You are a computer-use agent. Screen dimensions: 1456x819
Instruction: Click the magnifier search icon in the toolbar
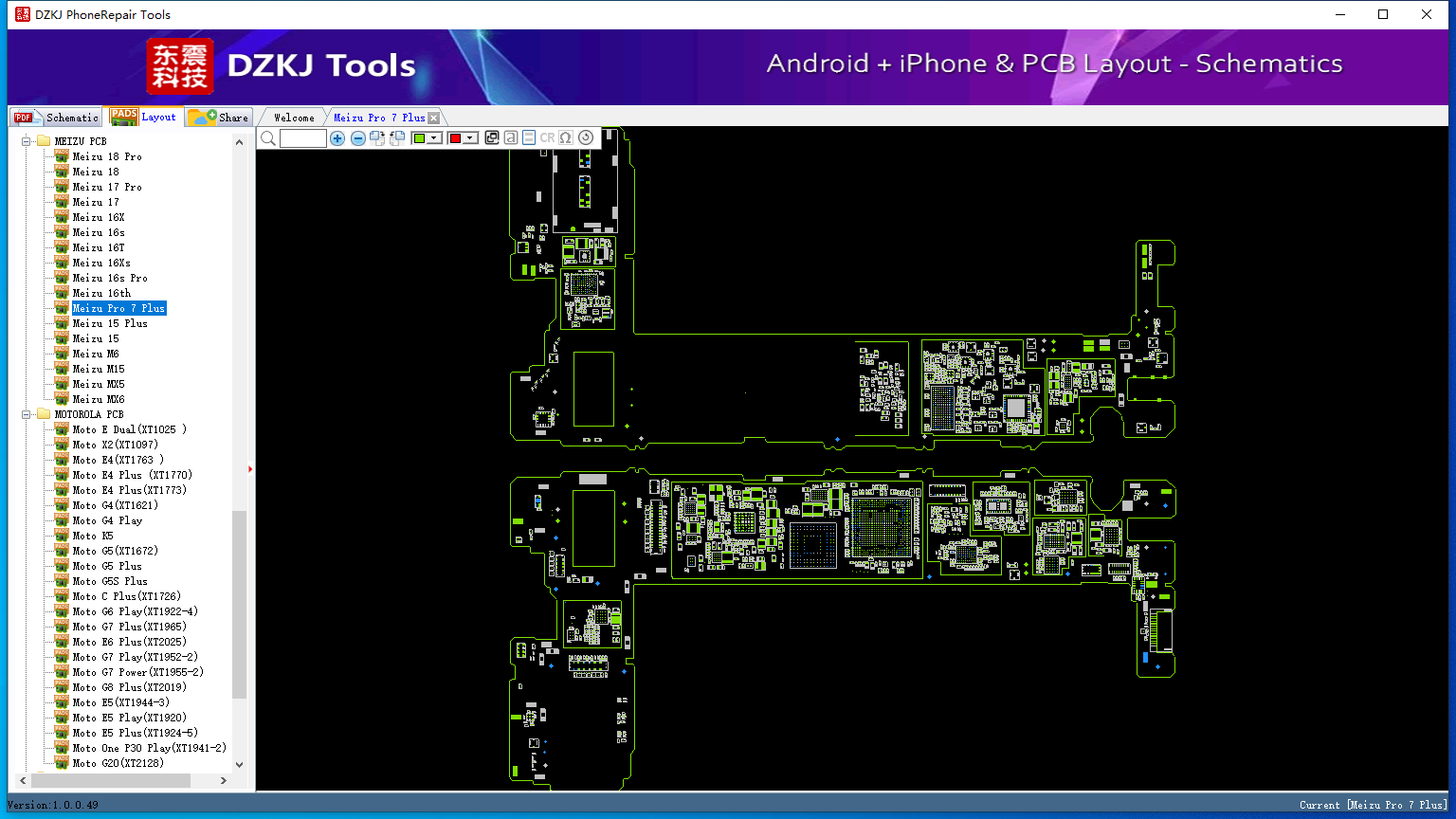(x=268, y=138)
